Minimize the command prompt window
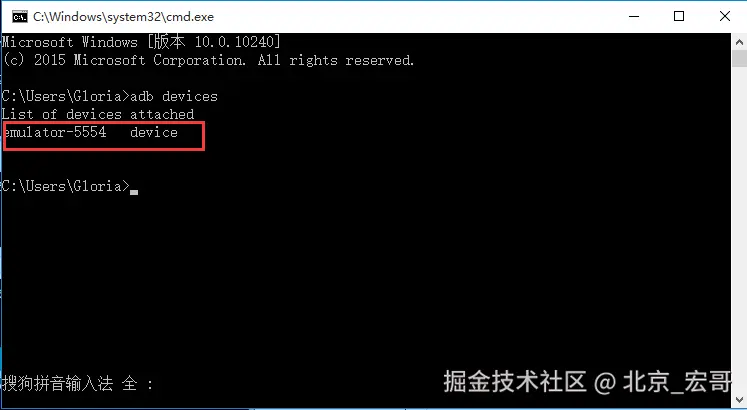 [x=634, y=17]
